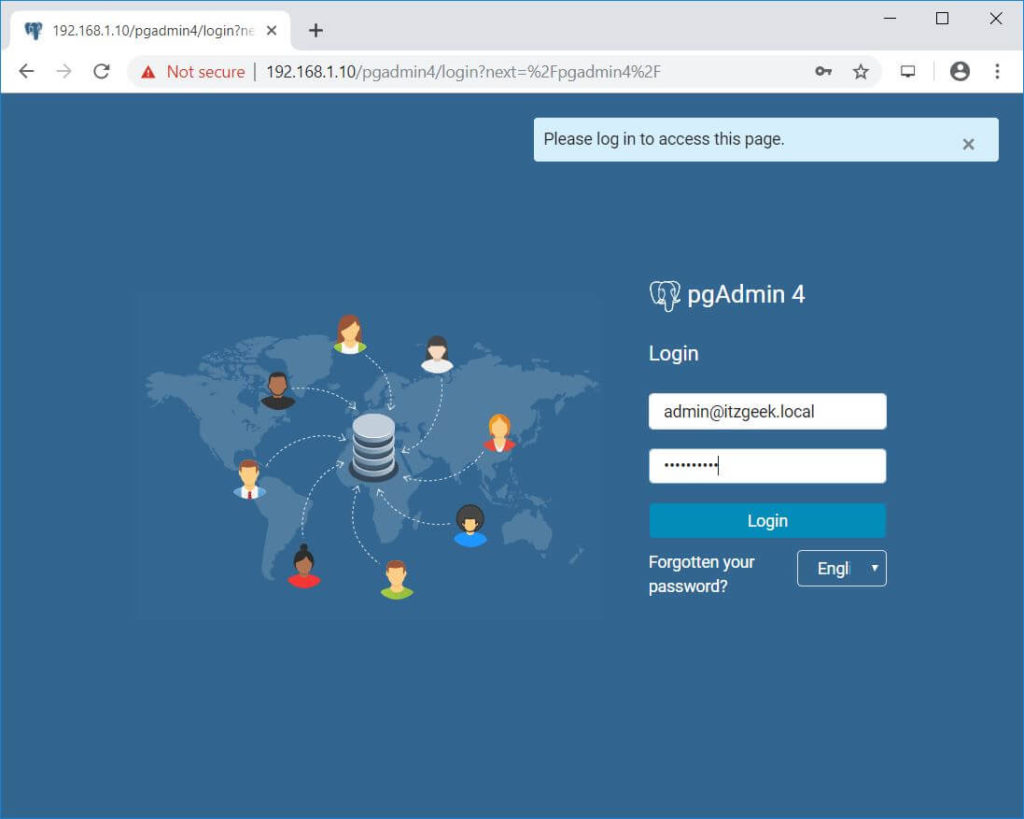
Task: Click the browser back arrow
Action: tap(26, 71)
